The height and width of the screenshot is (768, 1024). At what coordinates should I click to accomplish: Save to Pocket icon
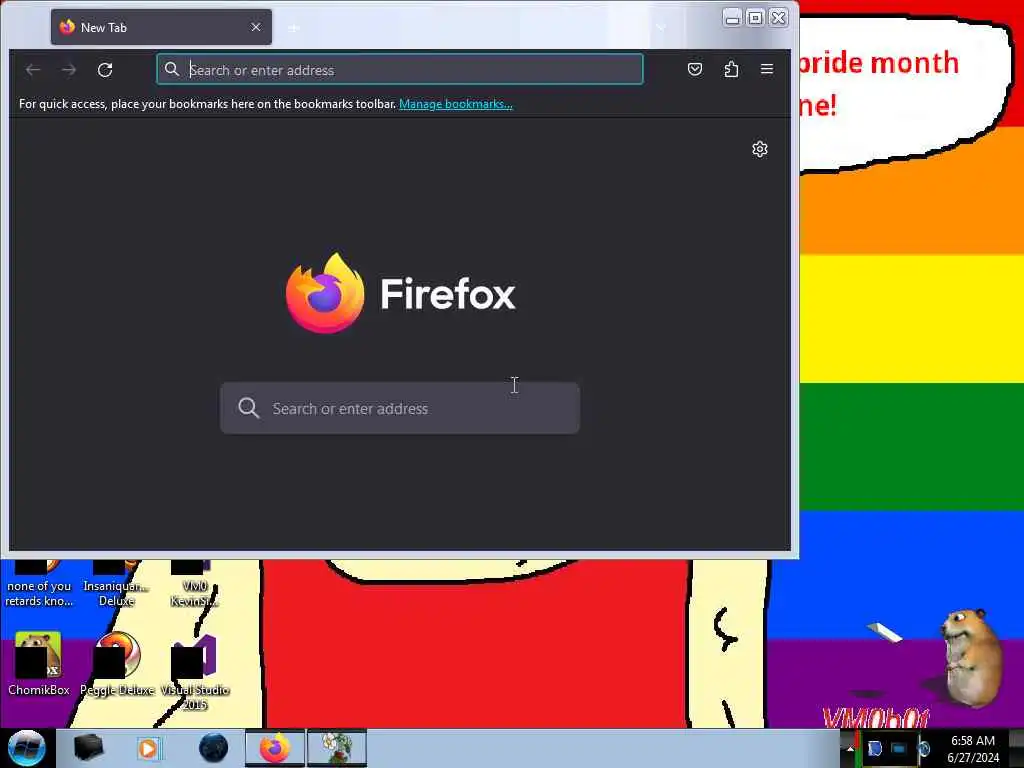(x=695, y=69)
